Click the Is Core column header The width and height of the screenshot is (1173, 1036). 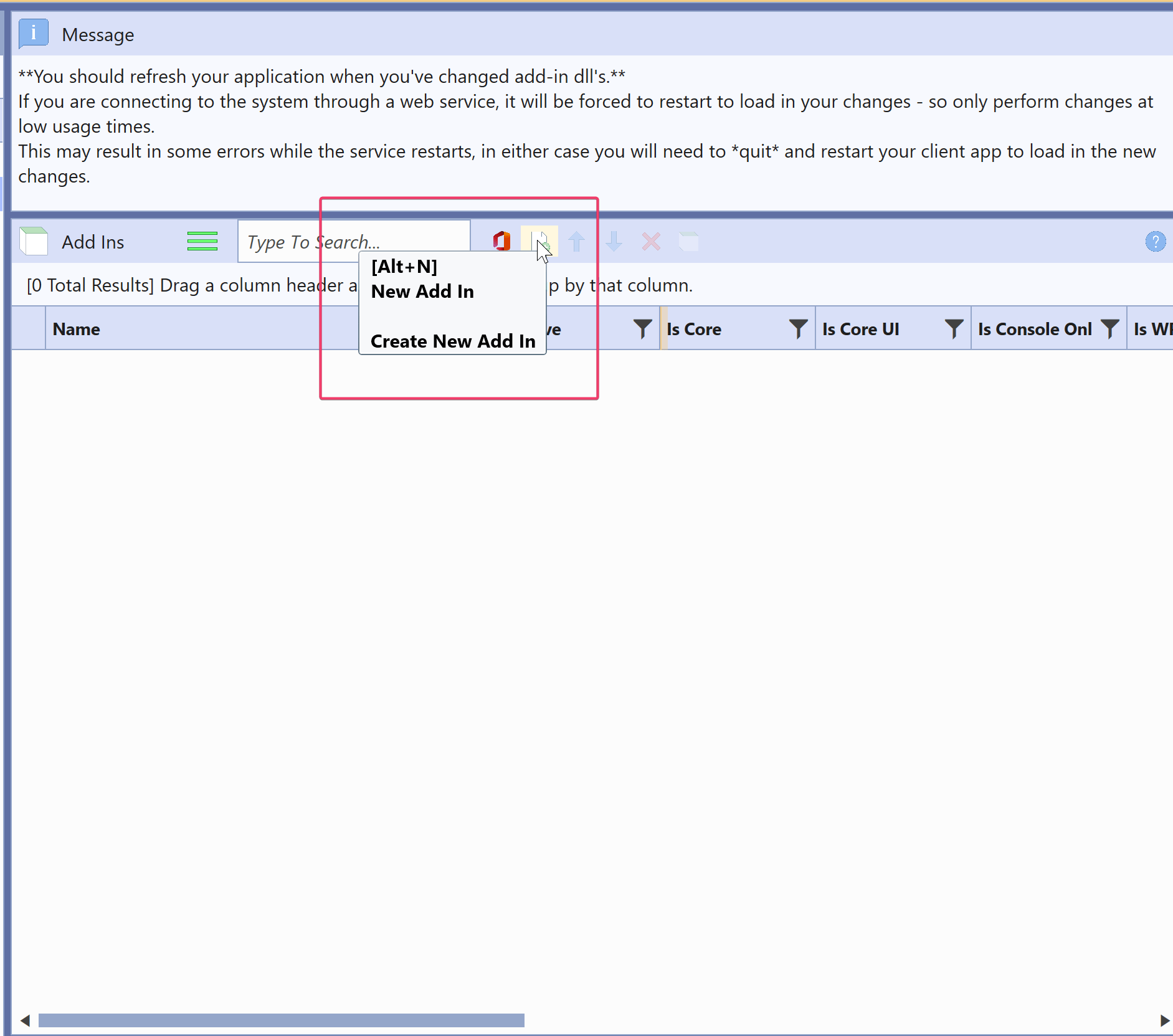694,329
